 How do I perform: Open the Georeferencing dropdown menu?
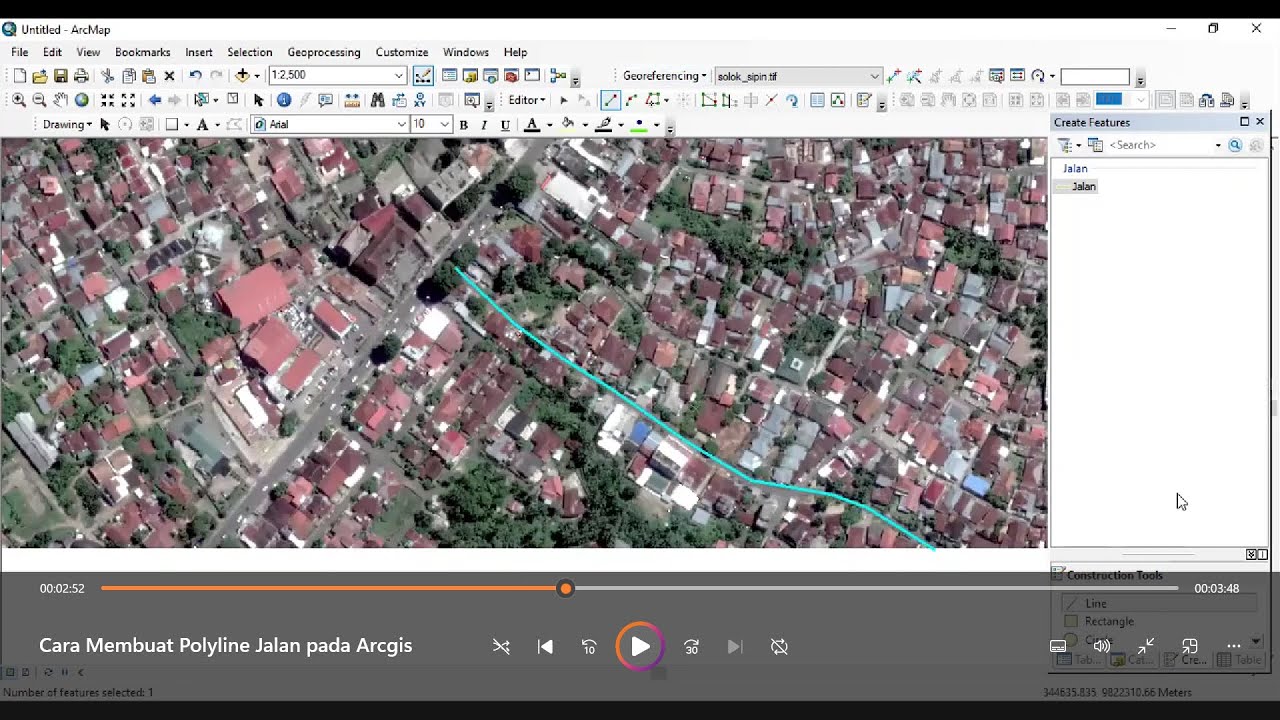tap(665, 76)
